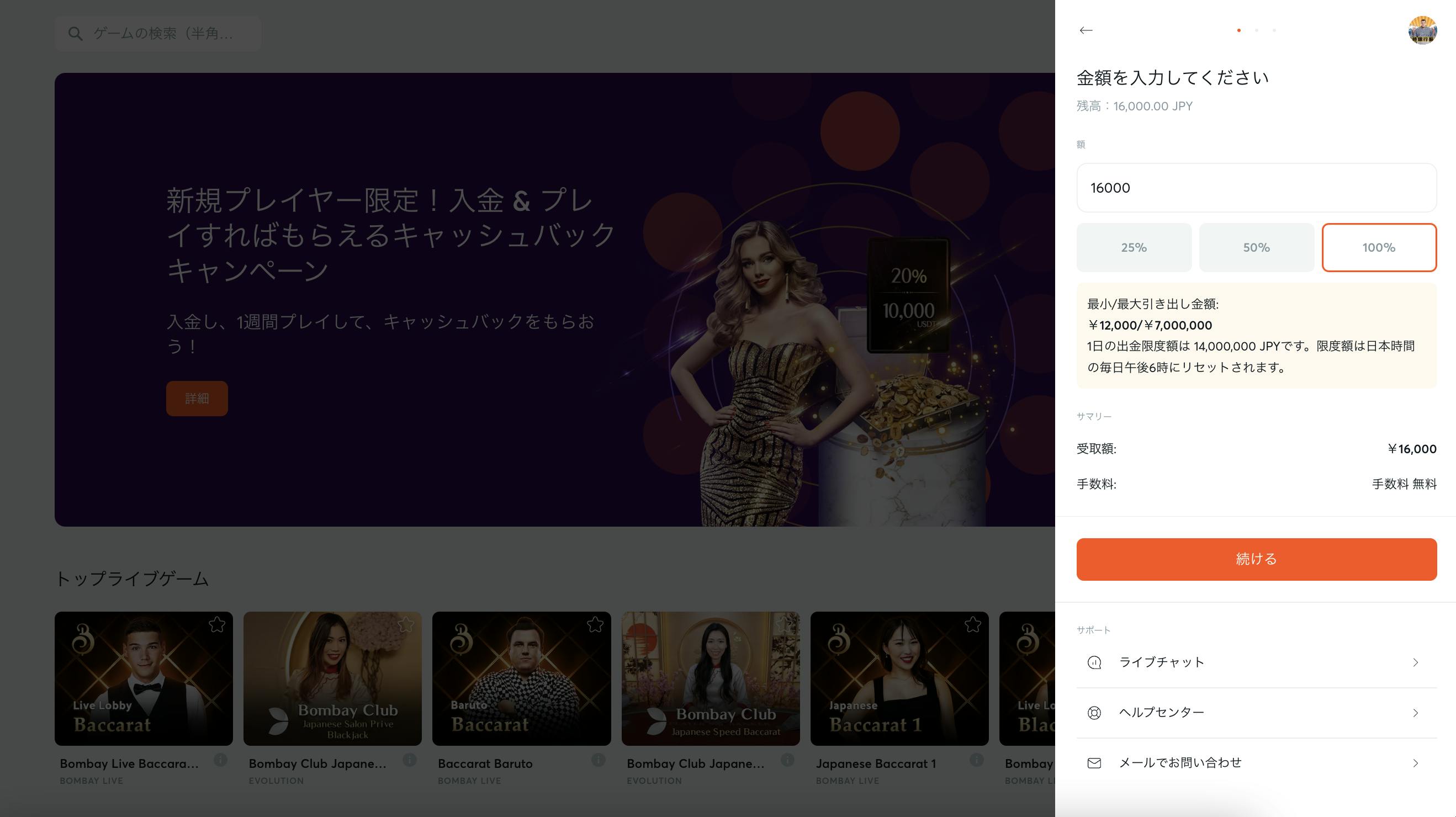Click the amount input field showing 16000
Viewport: 1456px width, 817px height.
[1256, 188]
